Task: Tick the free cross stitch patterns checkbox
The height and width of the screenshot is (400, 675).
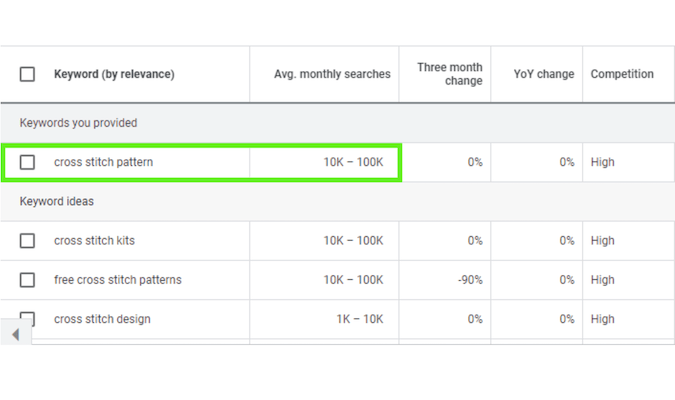Action: (x=27, y=280)
